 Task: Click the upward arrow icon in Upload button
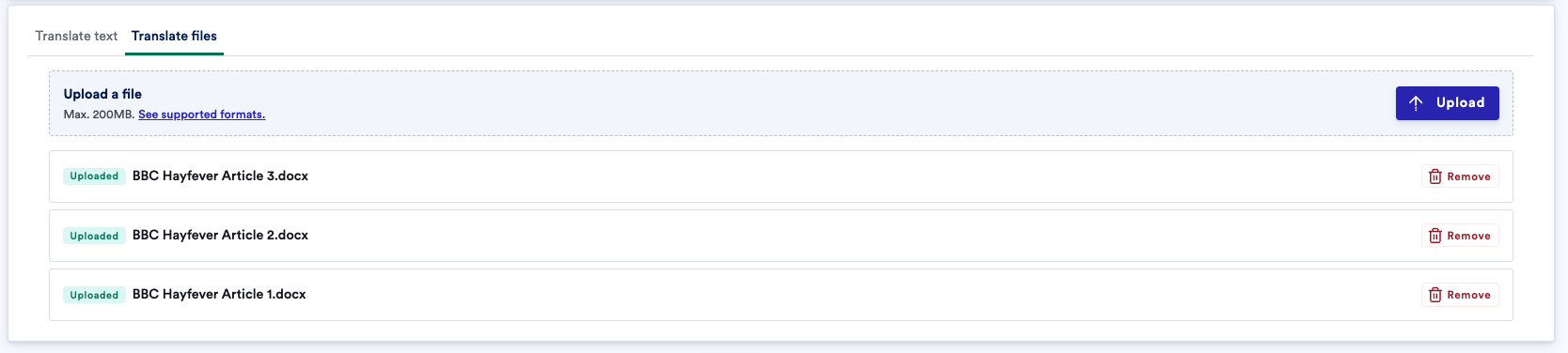tap(1416, 103)
